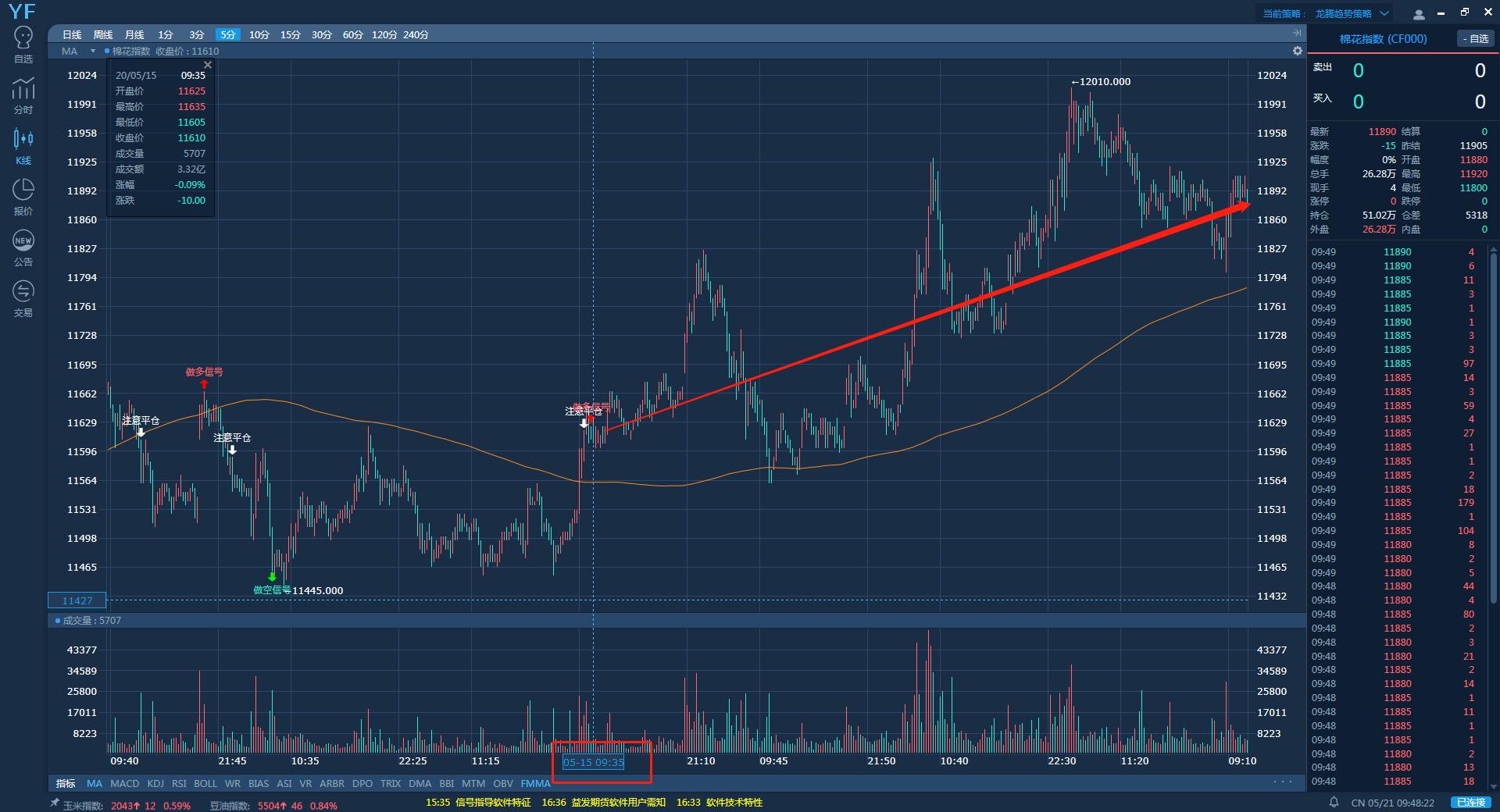Open the MA indicator dropdown arrow
The width and height of the screenshot is (1500, 812).
click(x=93, y=52)
